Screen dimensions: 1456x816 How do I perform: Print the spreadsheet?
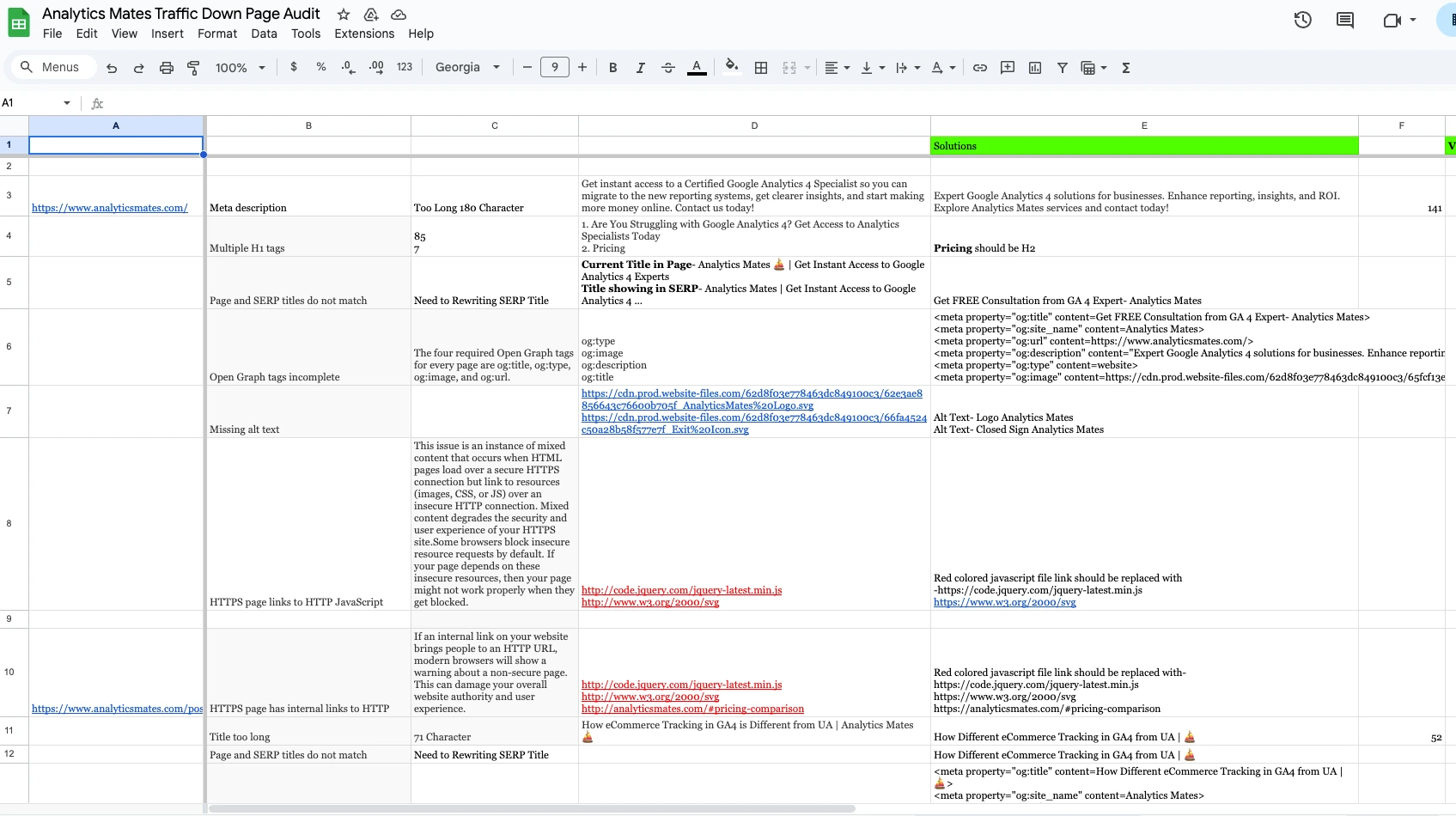pos(167,68)
